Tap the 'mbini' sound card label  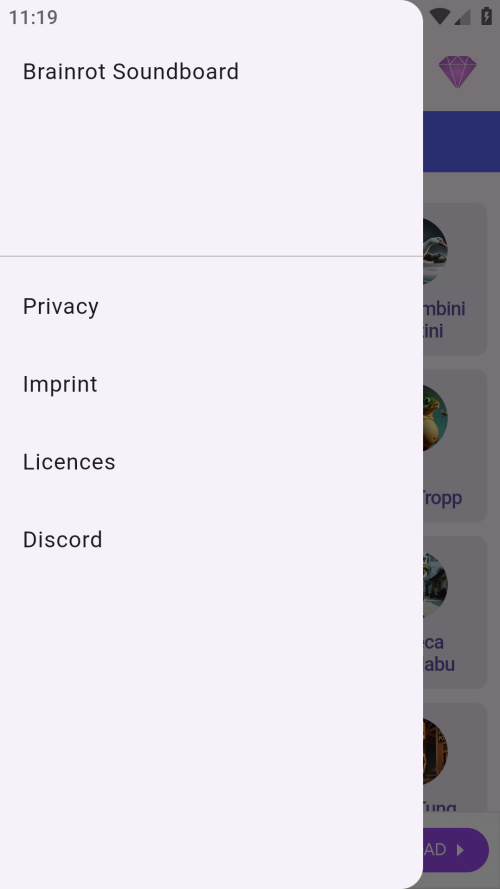[444, 309]
